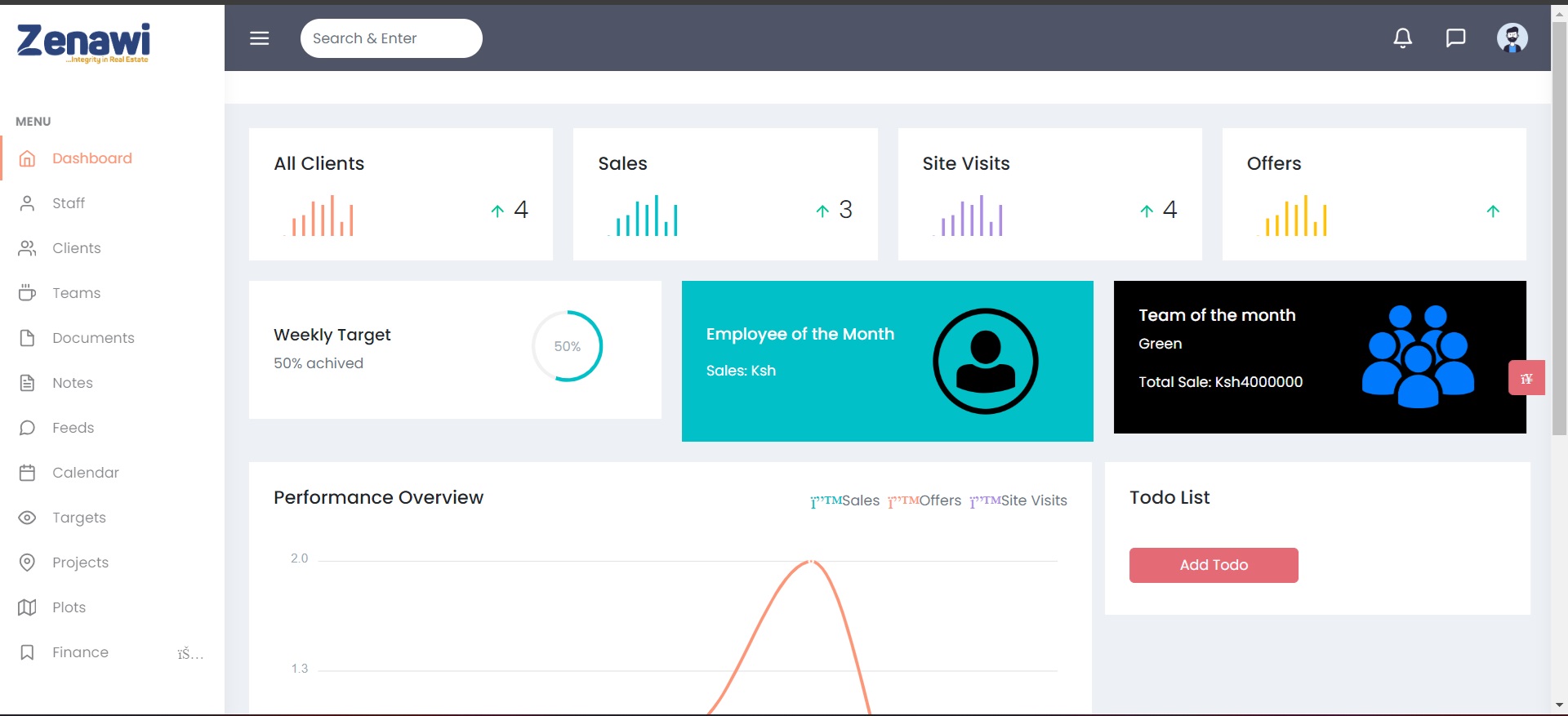Go to Clients in sidebar
The height and width of the screenshot is (716, 1568).
(x=76, y=248)
